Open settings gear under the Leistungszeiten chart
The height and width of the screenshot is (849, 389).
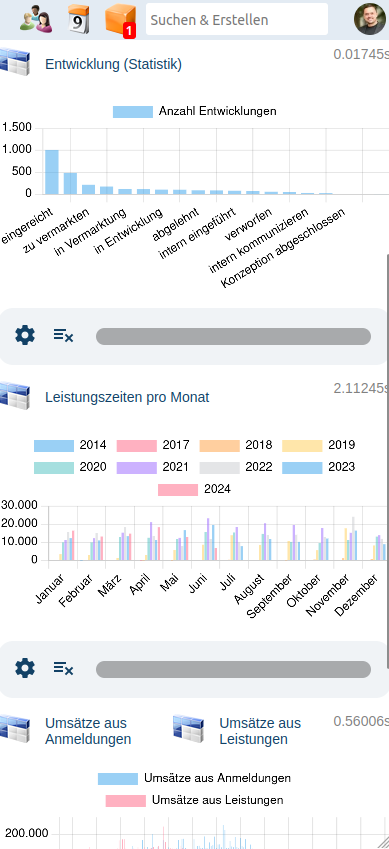coord(25,669)
